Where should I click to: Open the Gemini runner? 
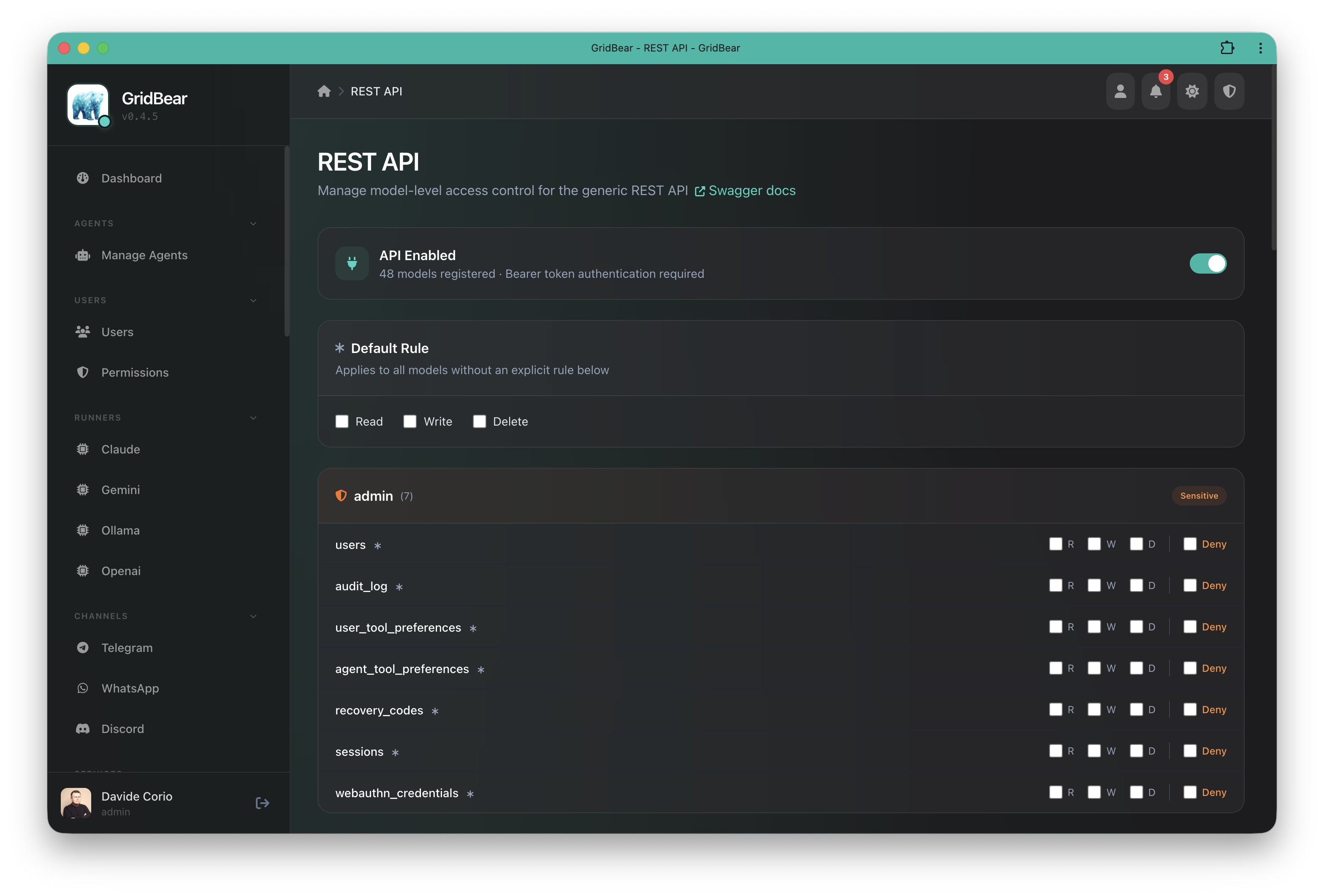click(x=120, y=489)
